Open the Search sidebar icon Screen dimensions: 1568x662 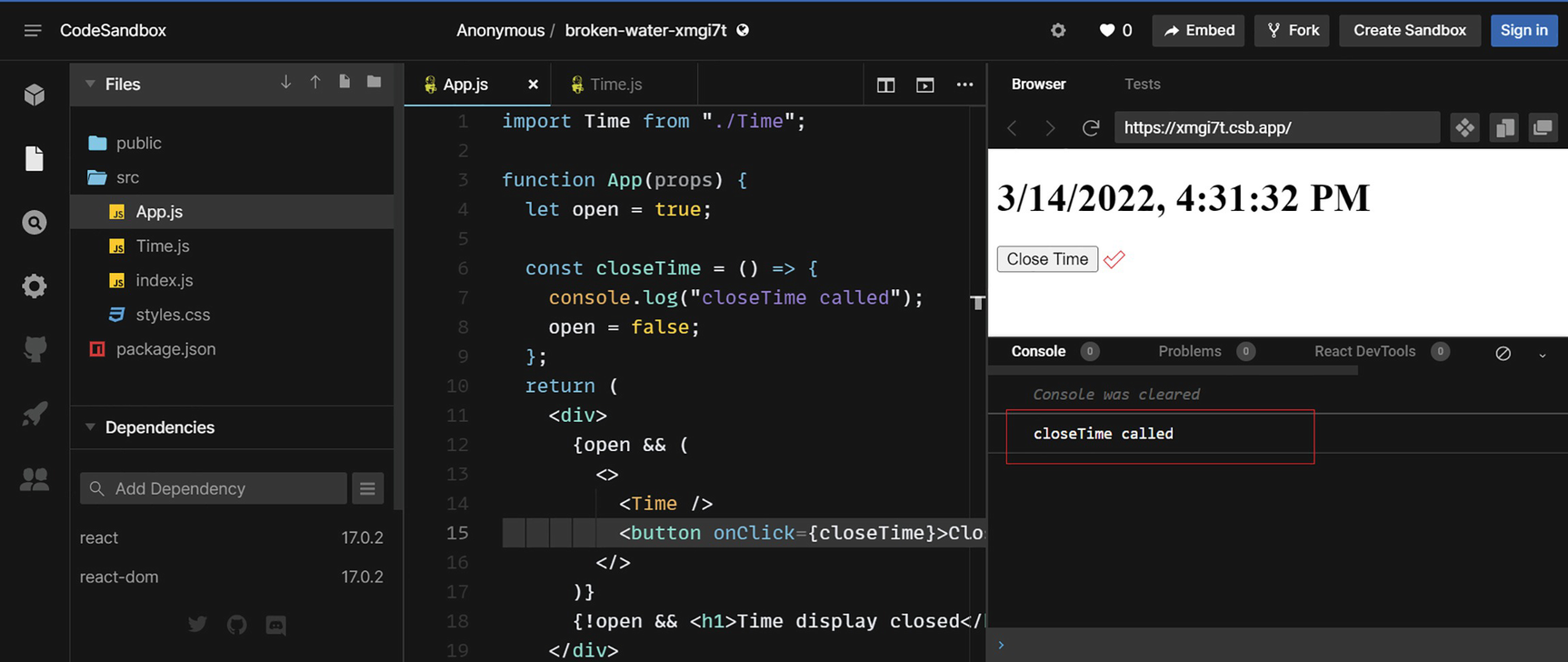click(x=35, y=223)
